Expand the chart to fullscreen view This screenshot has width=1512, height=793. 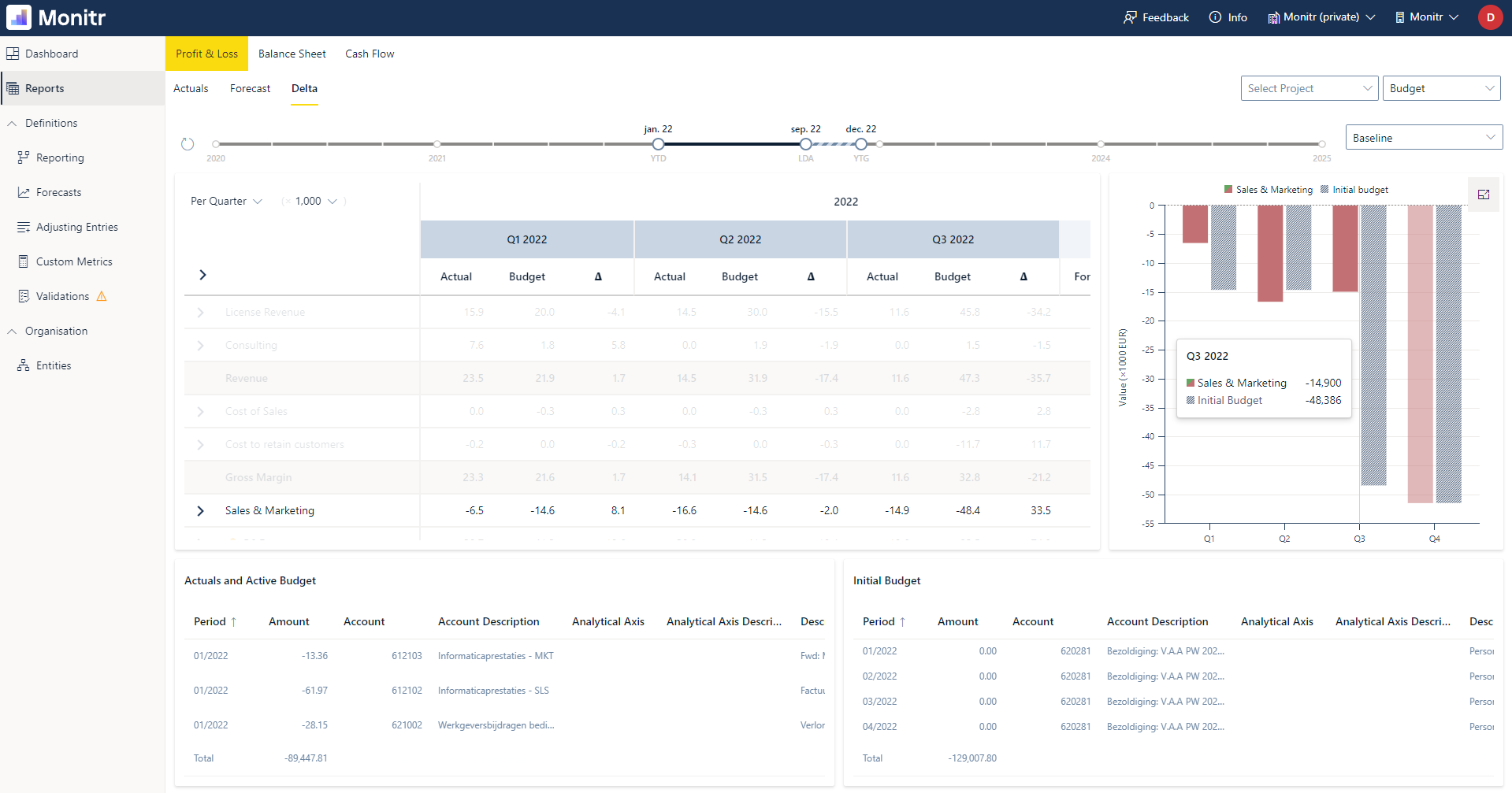(x=1483, y=195)
